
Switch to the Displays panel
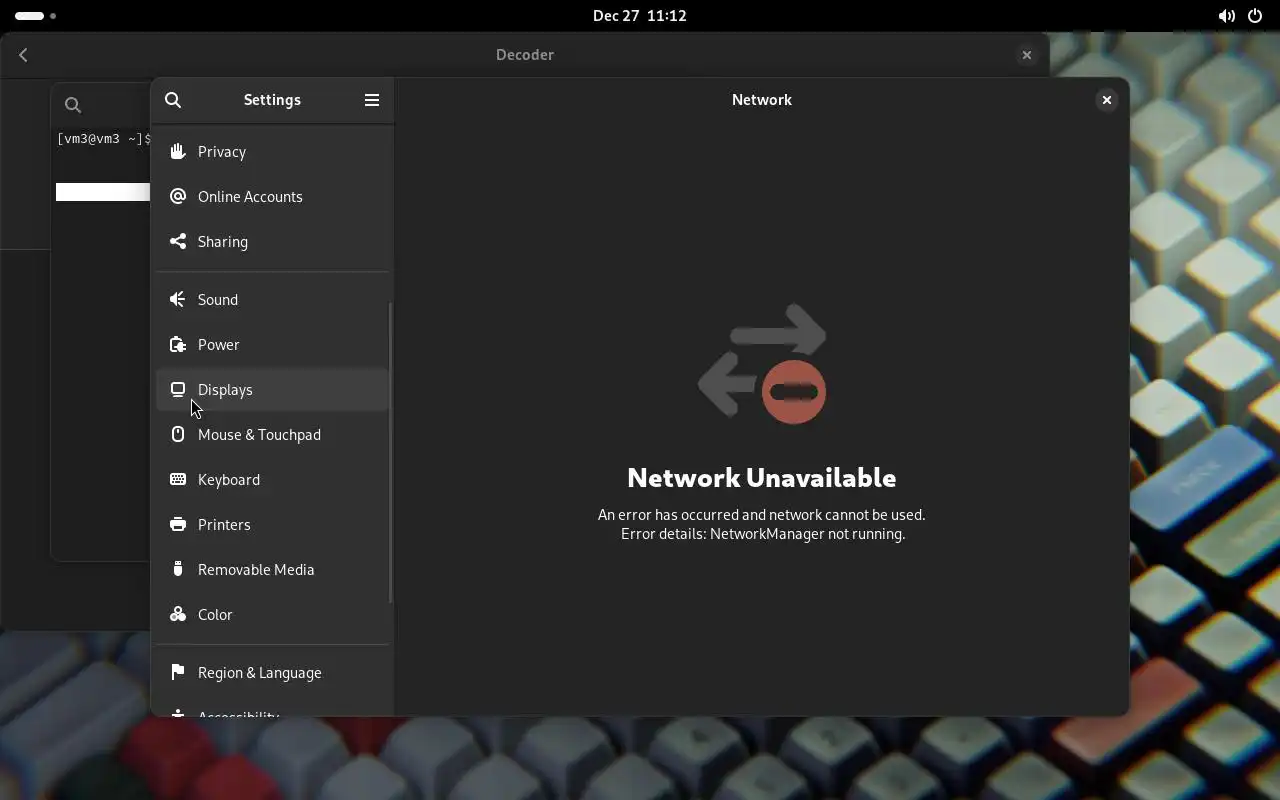click(x=272, y=389)
